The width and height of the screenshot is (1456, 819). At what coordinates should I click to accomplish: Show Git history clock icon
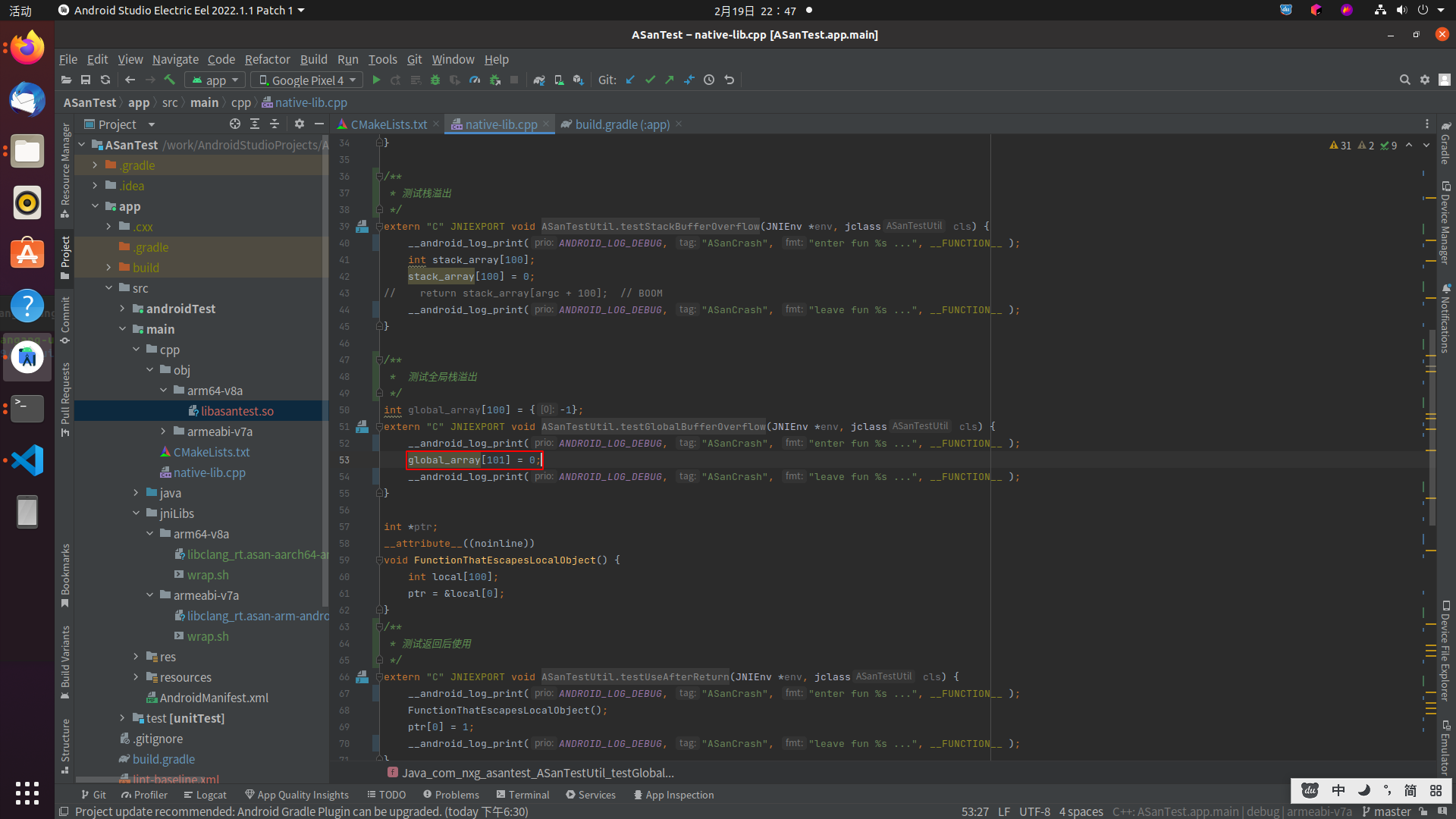709,80
